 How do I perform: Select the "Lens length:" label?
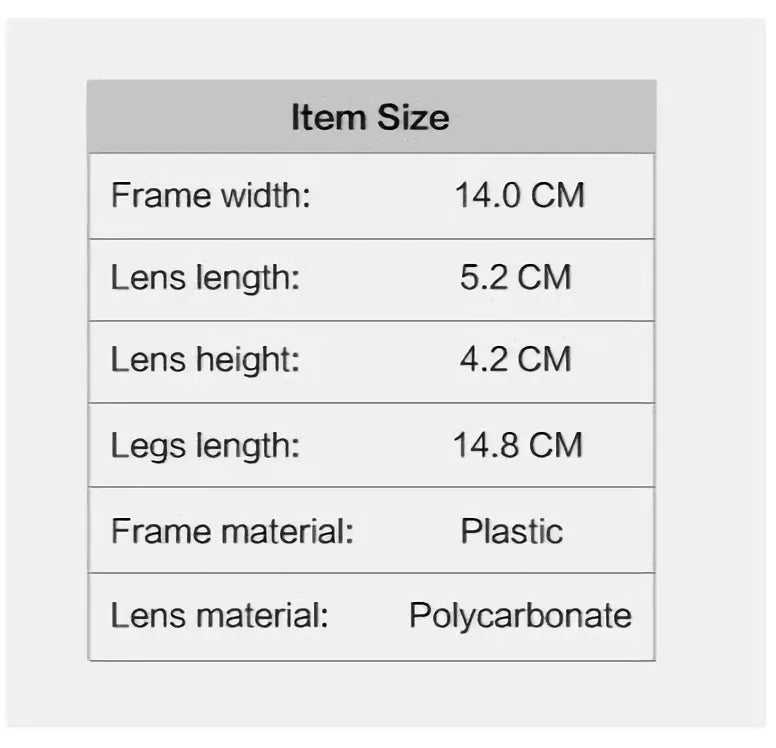tap(205, 277)
